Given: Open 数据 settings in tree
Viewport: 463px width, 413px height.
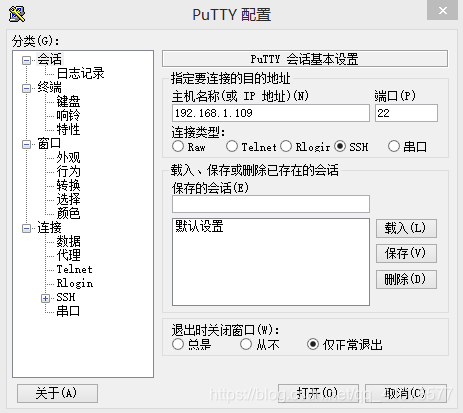Looking at the screenshot, I should point(68,241).
